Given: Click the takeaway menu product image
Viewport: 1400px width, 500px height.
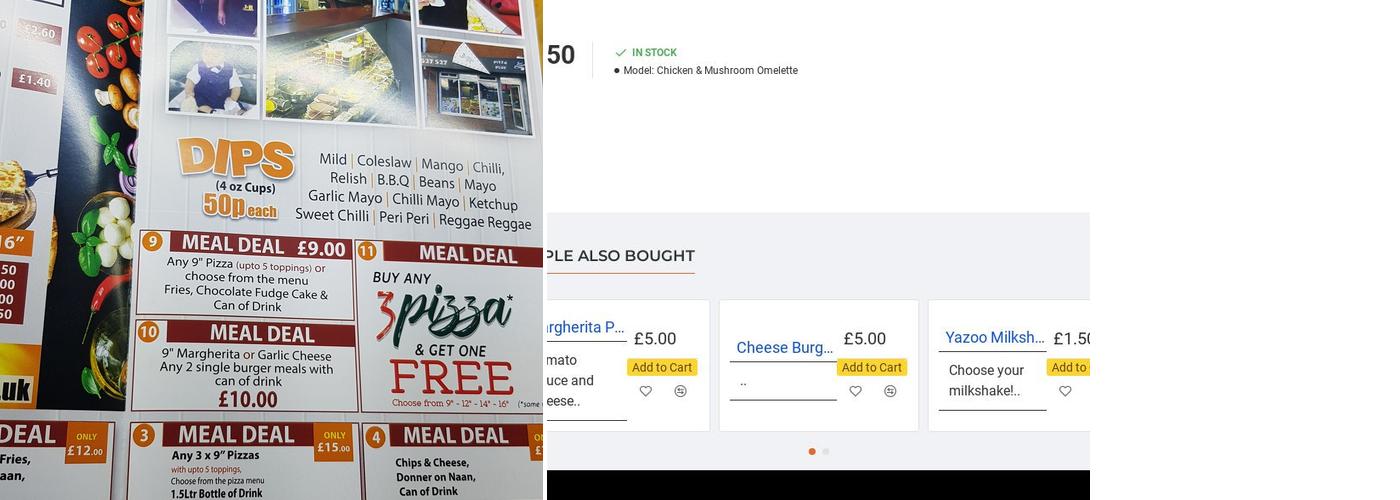Looking at the screenshot, I should click(271, 250).
